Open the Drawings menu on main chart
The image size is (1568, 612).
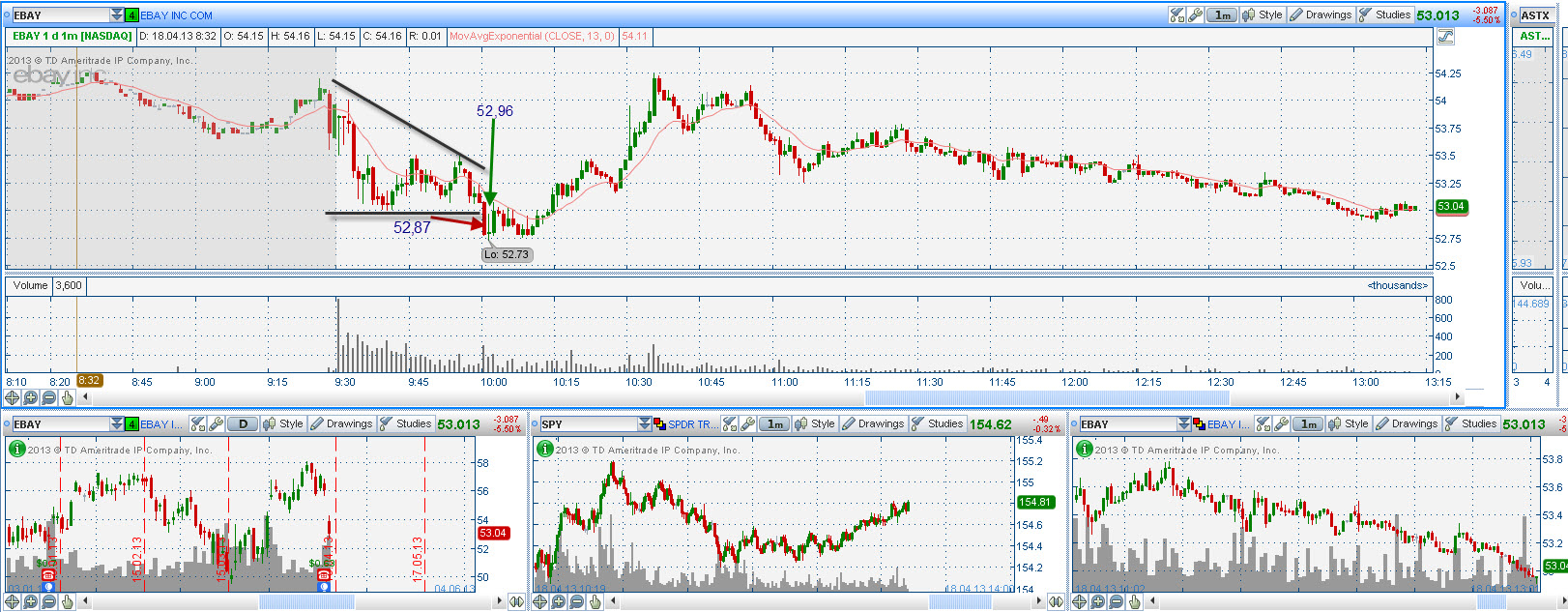tap(1321, 15)
